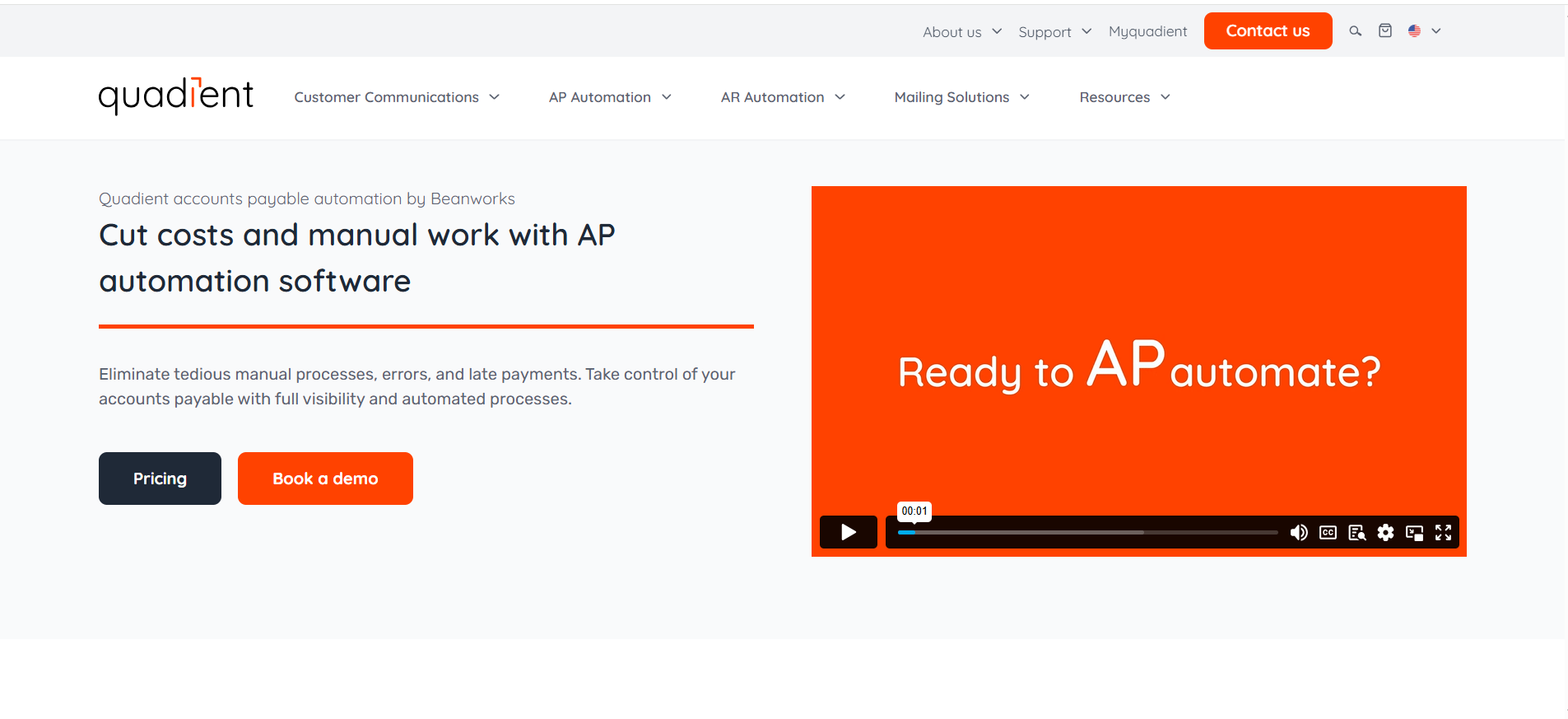Image resolution: width=1568 pixels, height=719 pixels.
Task: Open the AP Automation menu
Action: (x=600, y=97)
